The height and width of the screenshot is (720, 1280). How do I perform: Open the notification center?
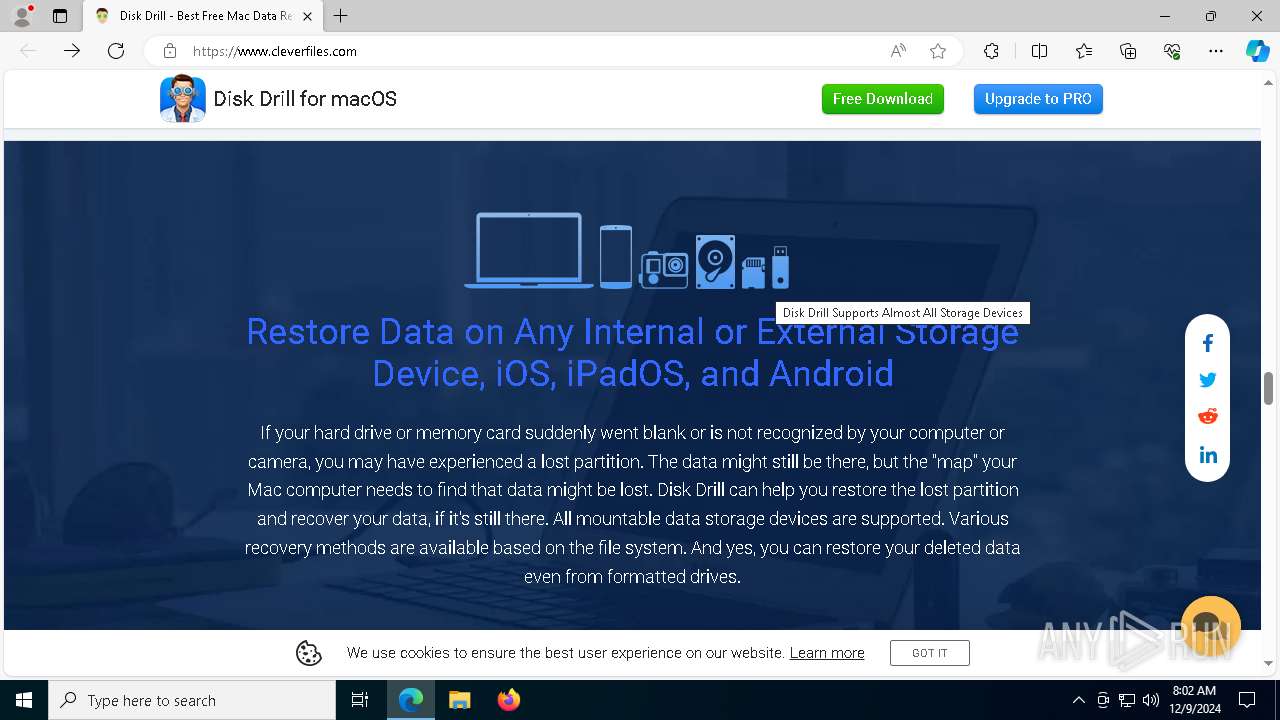click(x=1247, y=700)
